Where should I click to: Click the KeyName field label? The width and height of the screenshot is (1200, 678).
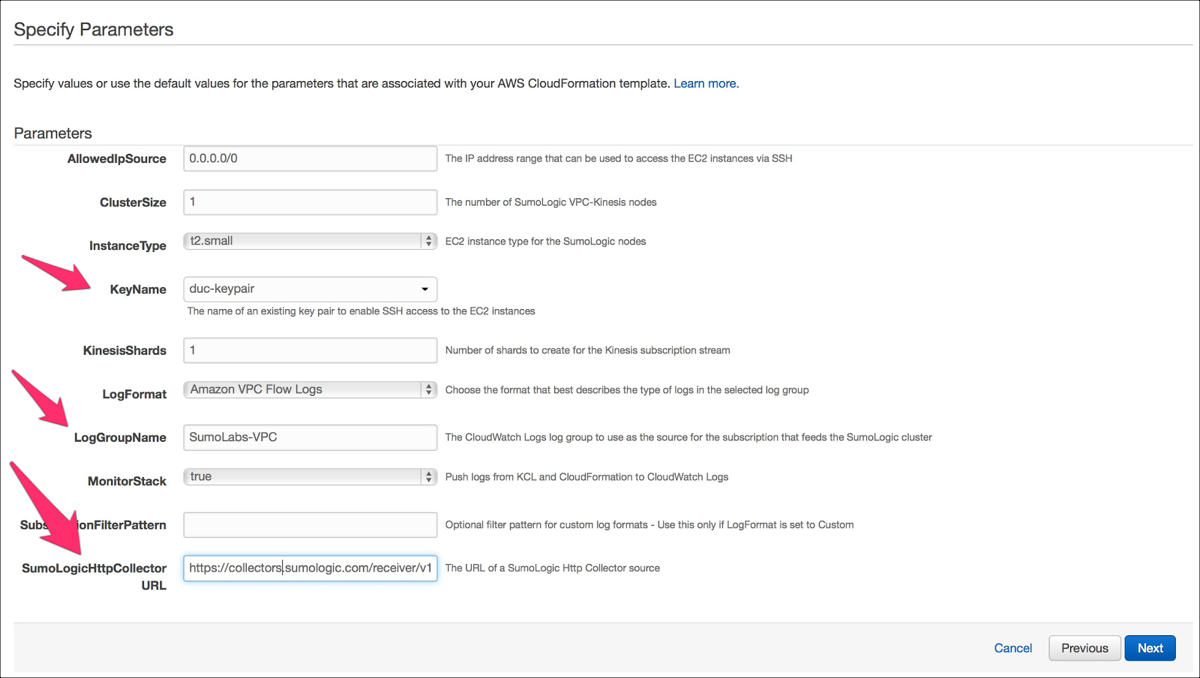(x=138, y=289)
